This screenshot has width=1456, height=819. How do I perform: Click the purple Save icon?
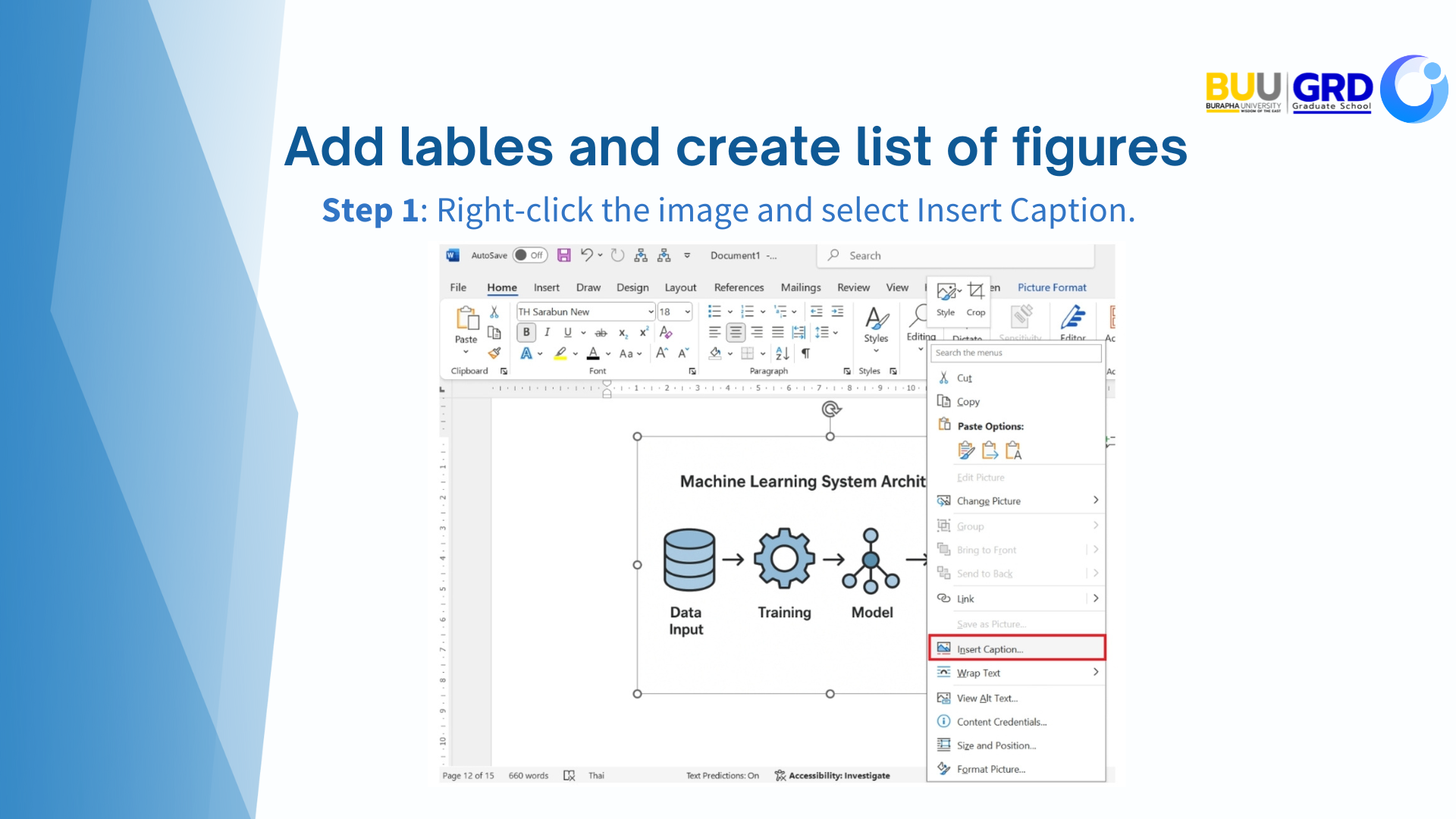coord(563,256)
